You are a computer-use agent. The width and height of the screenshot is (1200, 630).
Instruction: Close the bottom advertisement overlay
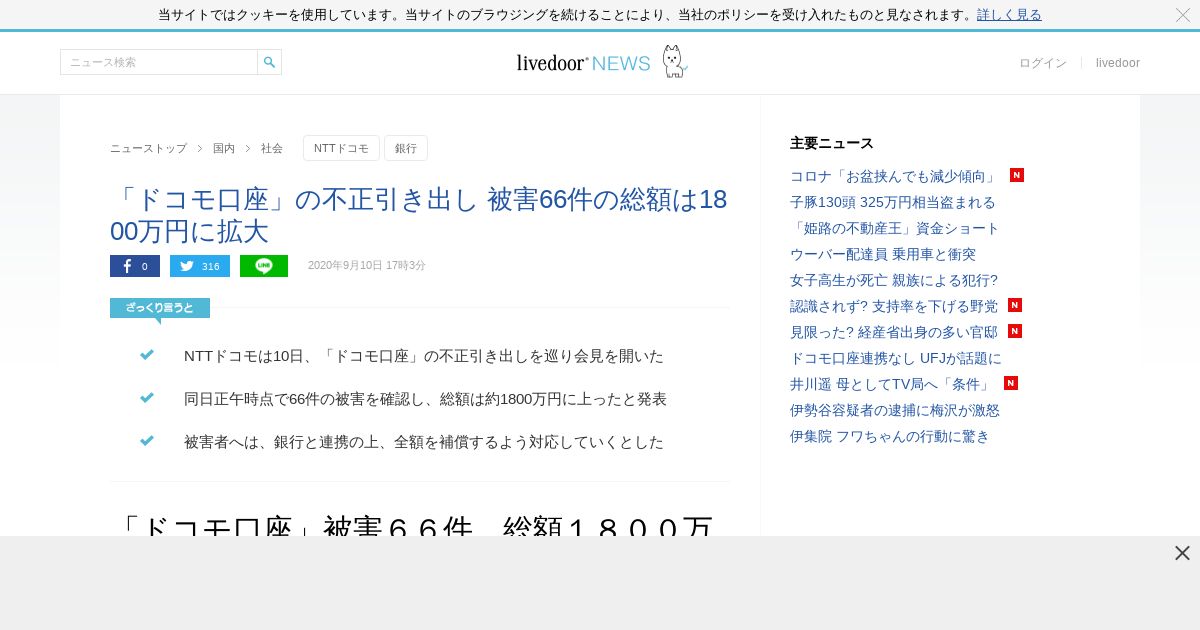click(x=1182, y=553)
